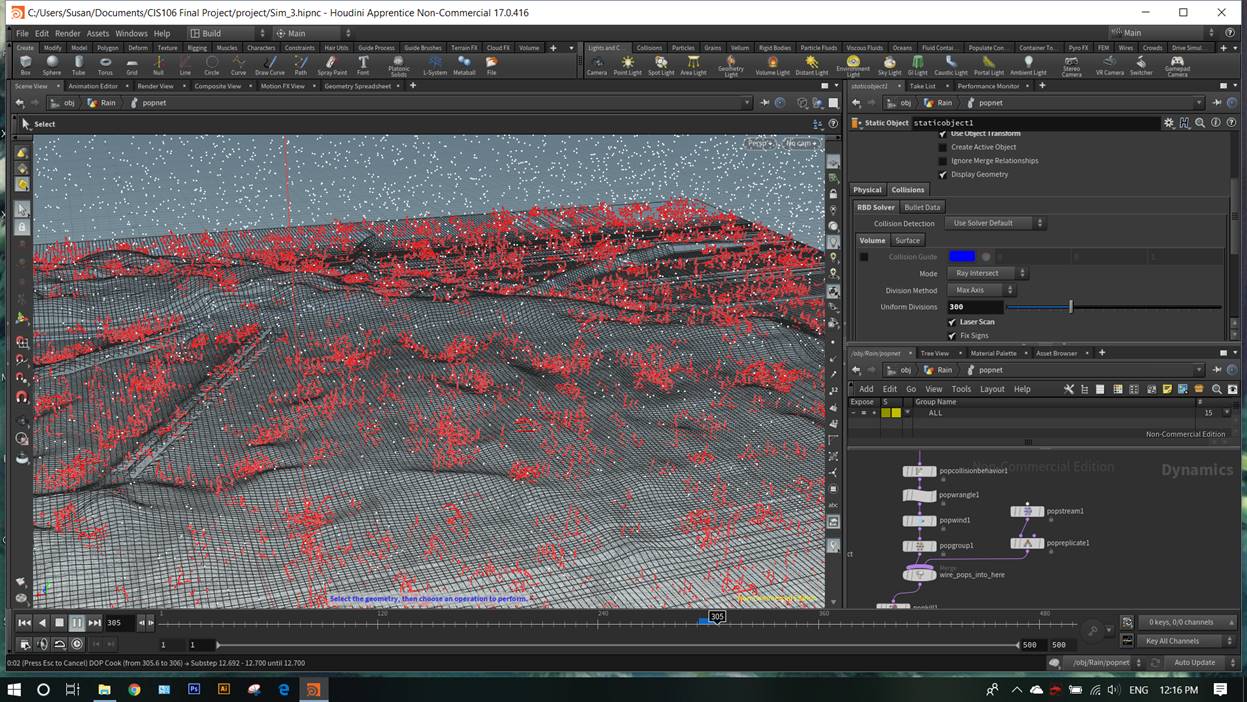1247x702 pixels.
Task: Click the network editor search icon
Action: pos(1217,389)
